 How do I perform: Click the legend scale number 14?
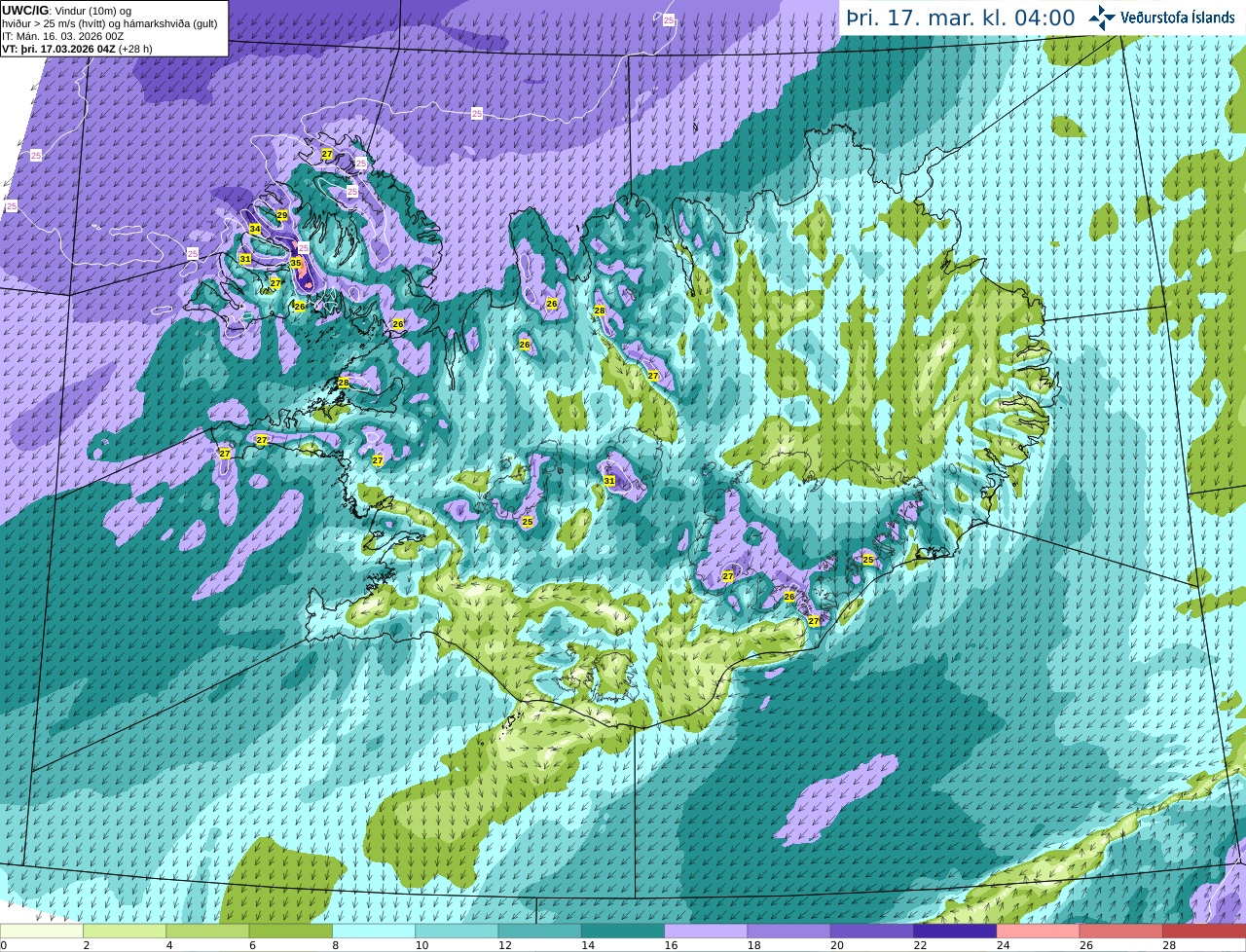coord(588,945)
